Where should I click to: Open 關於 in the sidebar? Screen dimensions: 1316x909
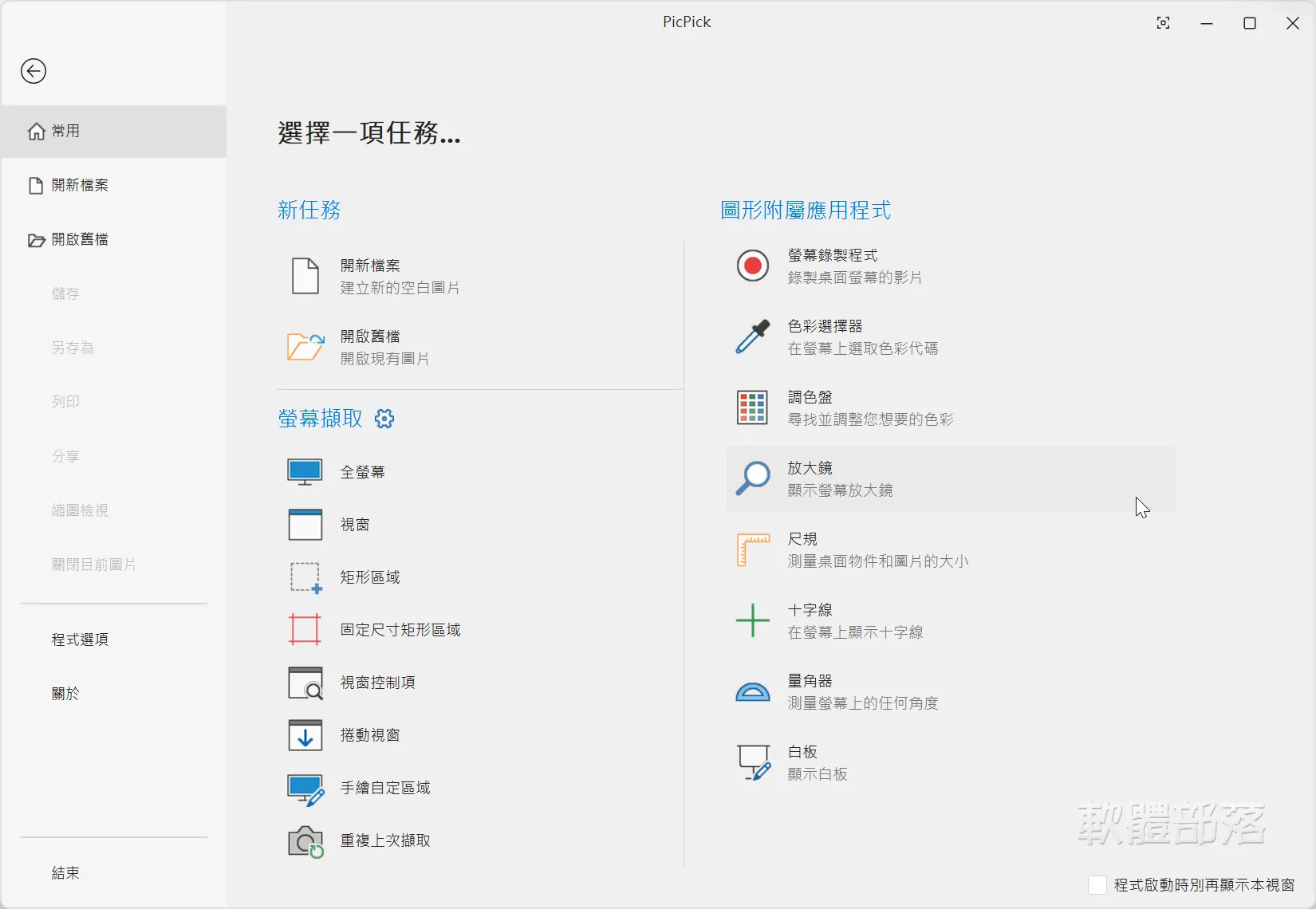point(114,694)
